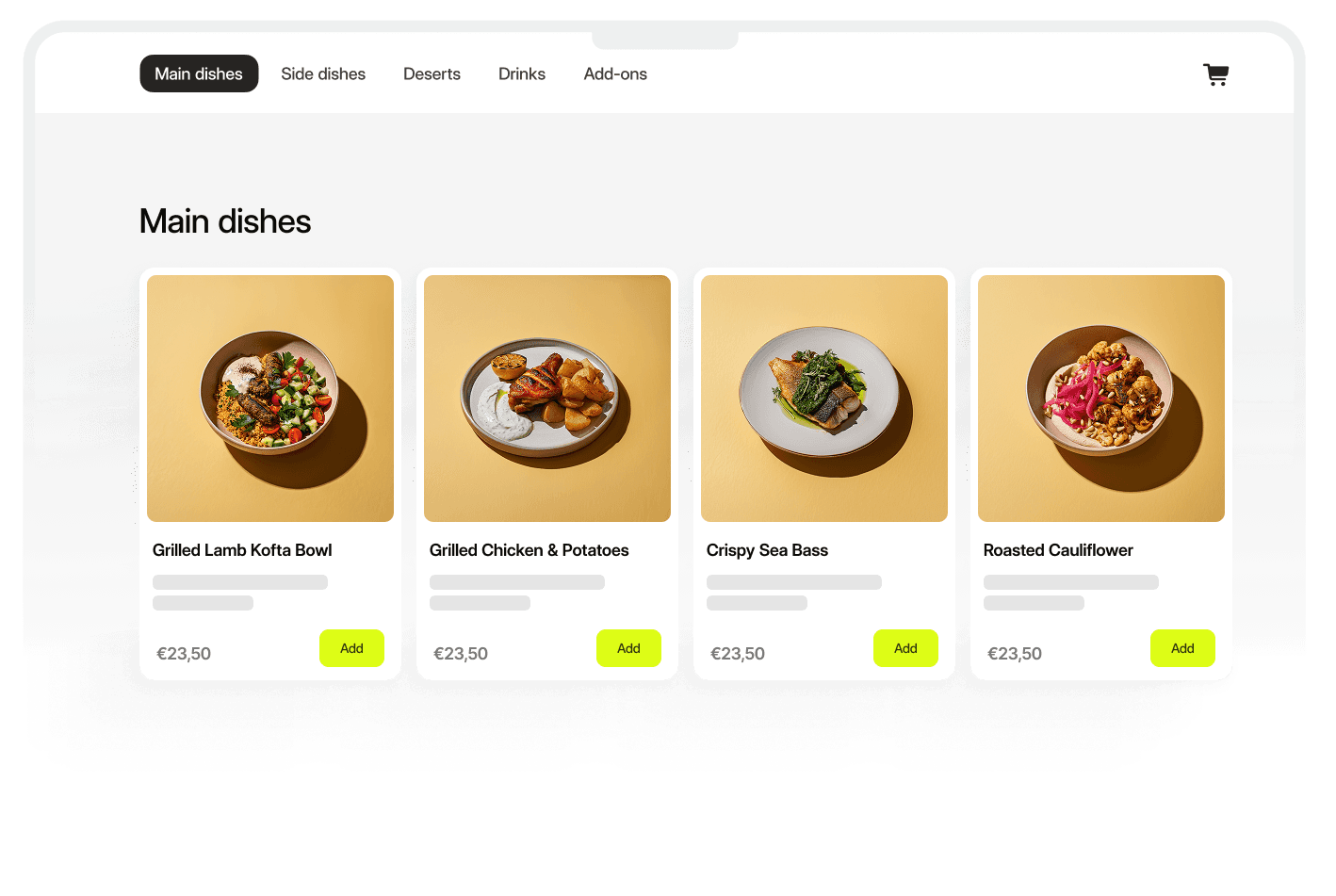This screenshot has height=896, width=1336.
Task: Add Roasted Cauliflower to cart
Action: click(1182, 648)
